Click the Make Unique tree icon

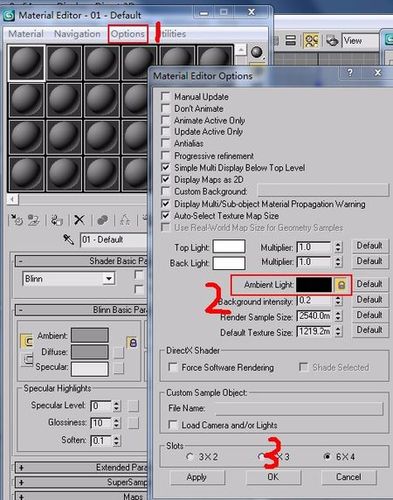click(x=125, y=220)
